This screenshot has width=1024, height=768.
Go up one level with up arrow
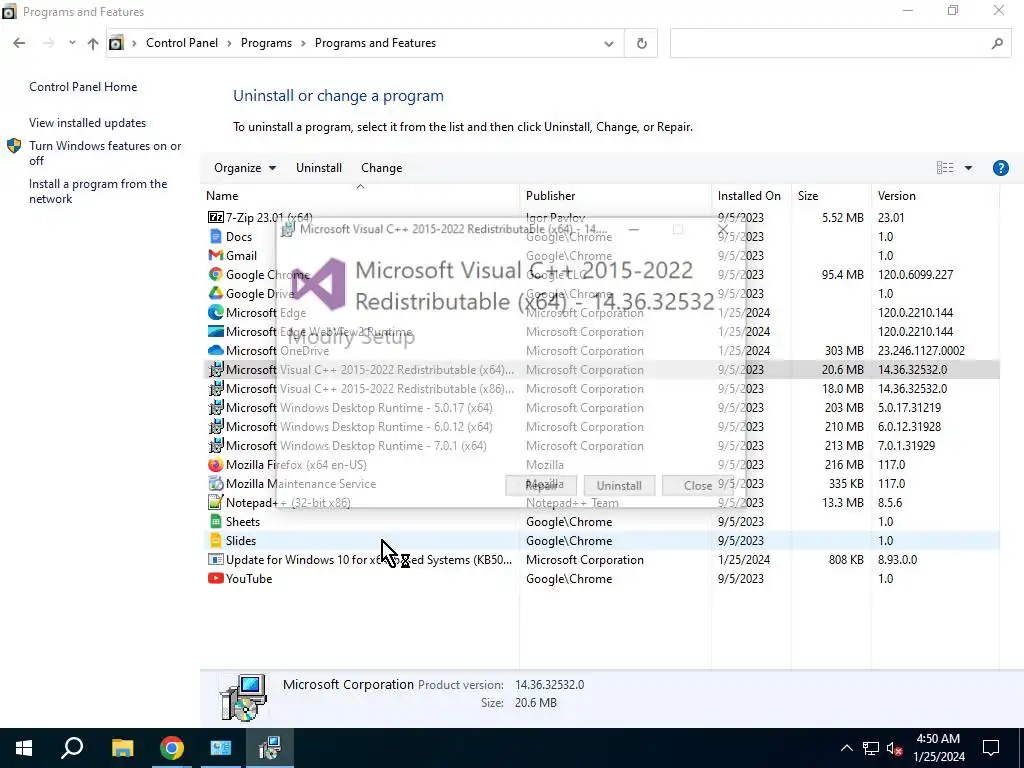tap(93, 43)
